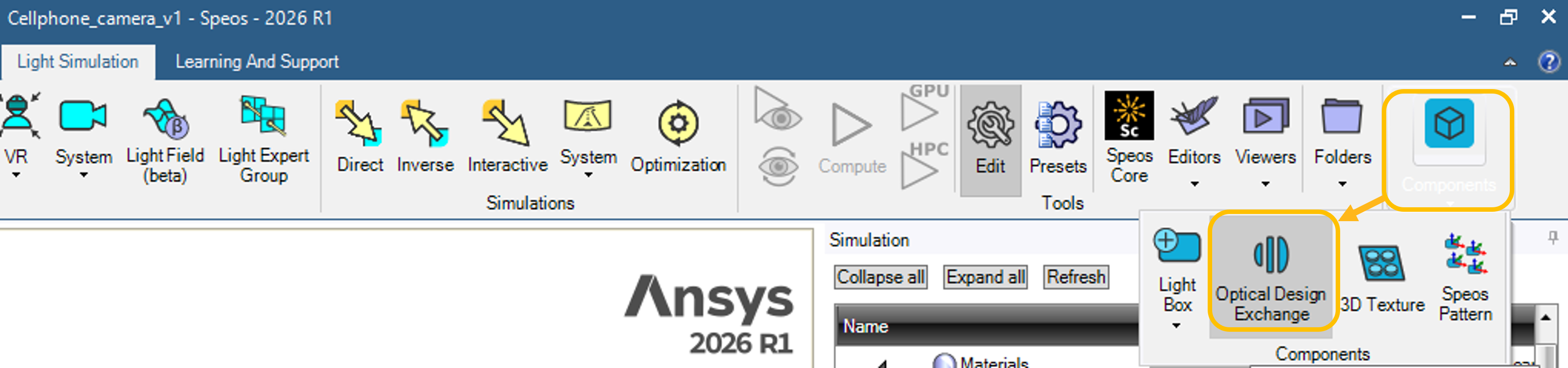Click the System camera icon

tap(83, 116)
